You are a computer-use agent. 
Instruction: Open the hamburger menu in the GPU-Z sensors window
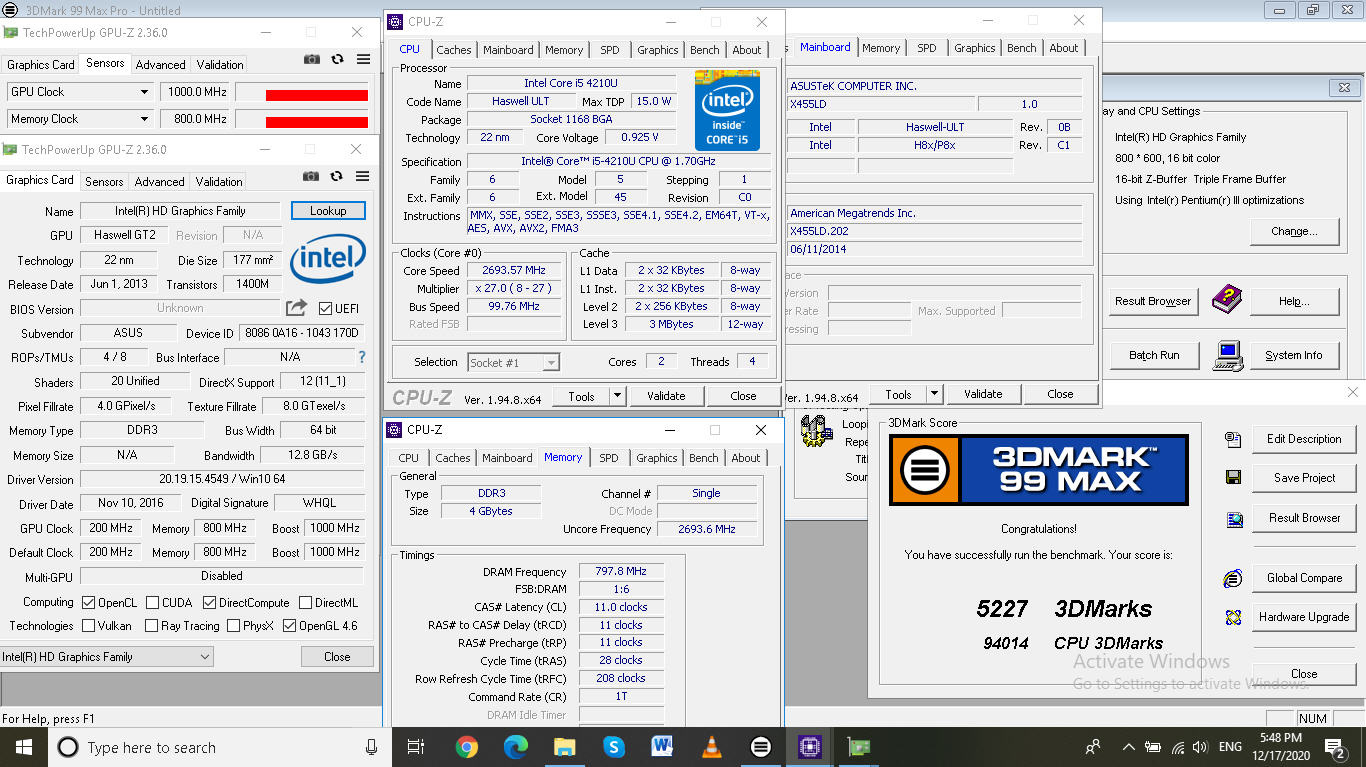pyautogui.click(x=363, y=60)
